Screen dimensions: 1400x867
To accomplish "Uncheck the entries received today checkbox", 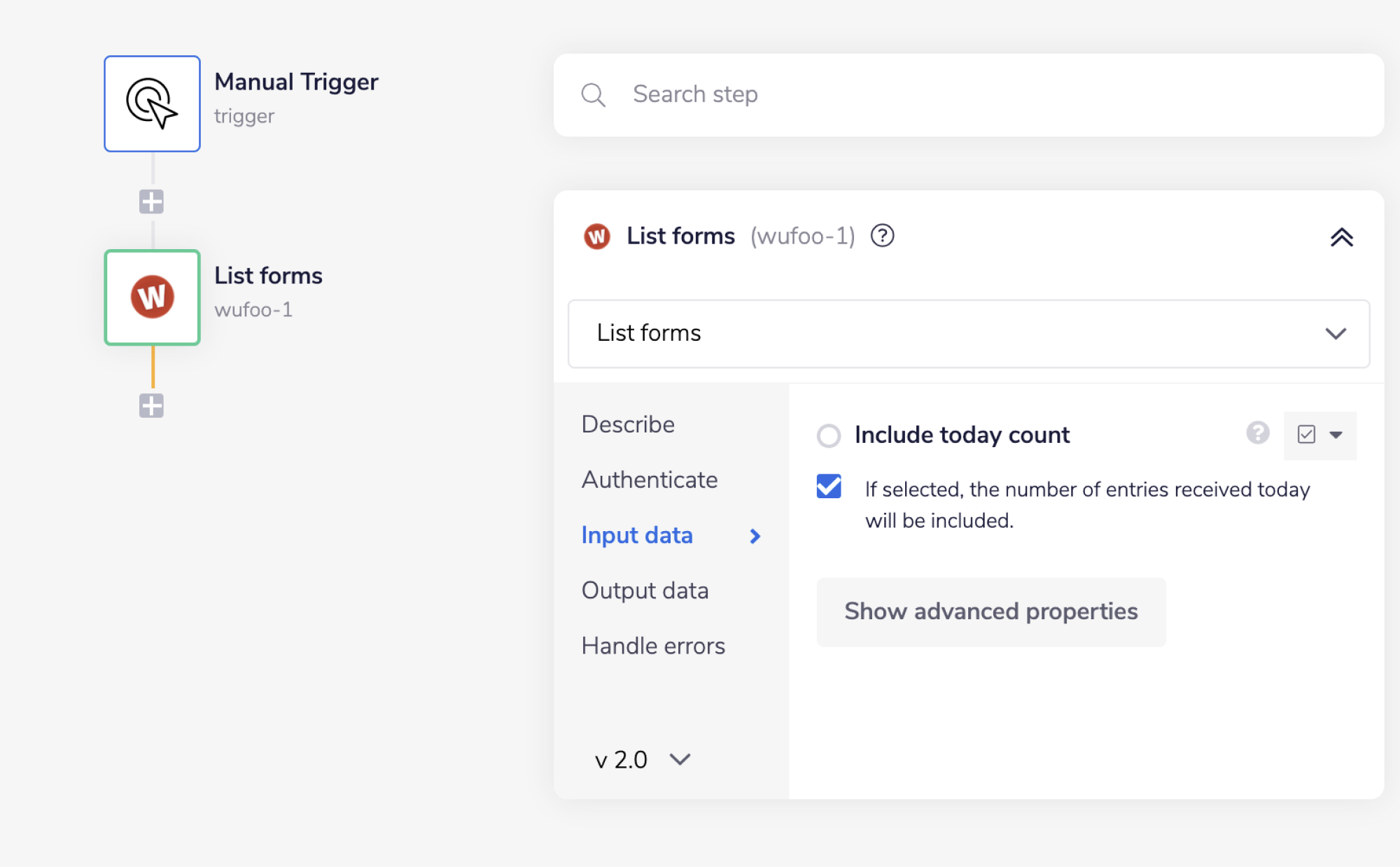I will click(829, 486).
